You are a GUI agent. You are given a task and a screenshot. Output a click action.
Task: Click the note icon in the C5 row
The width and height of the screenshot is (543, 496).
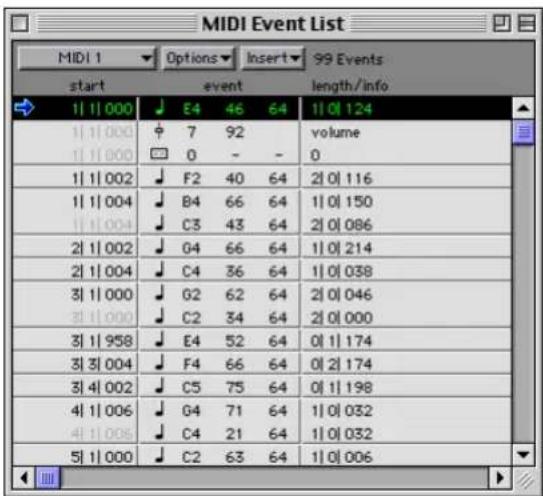coord(159,387)
